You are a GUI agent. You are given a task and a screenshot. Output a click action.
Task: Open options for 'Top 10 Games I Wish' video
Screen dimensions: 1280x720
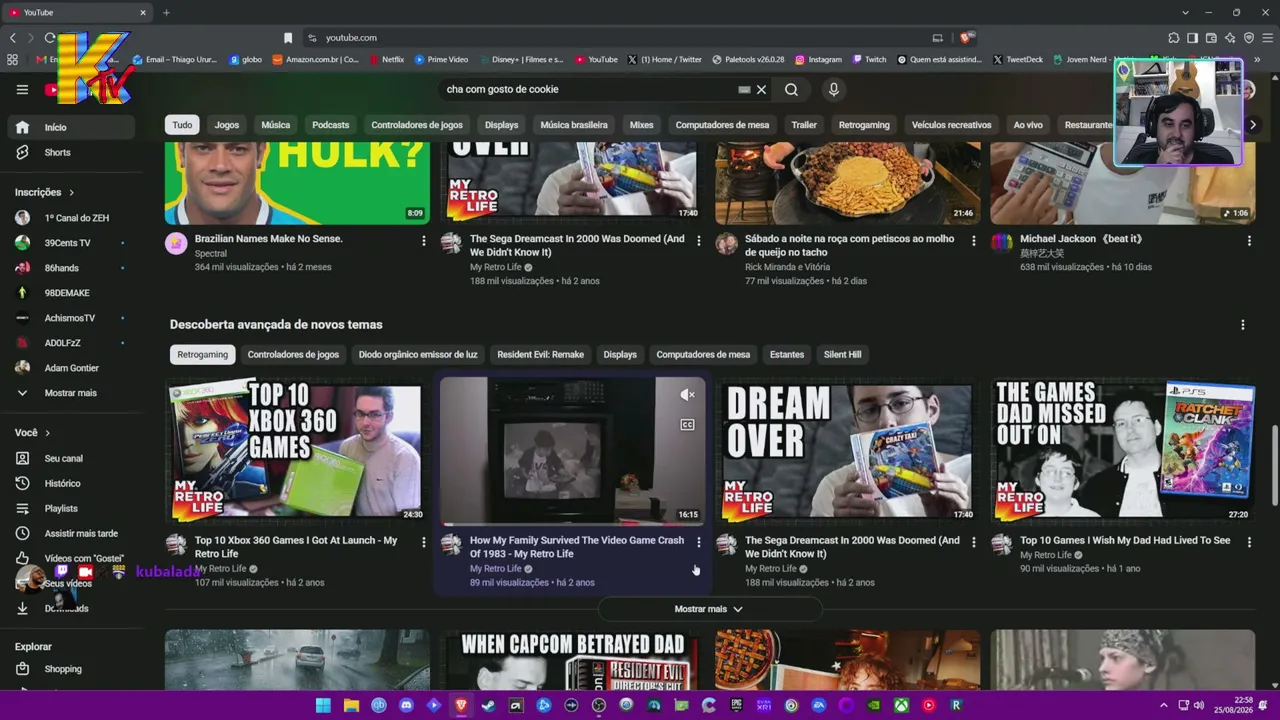pos(1249,542)
